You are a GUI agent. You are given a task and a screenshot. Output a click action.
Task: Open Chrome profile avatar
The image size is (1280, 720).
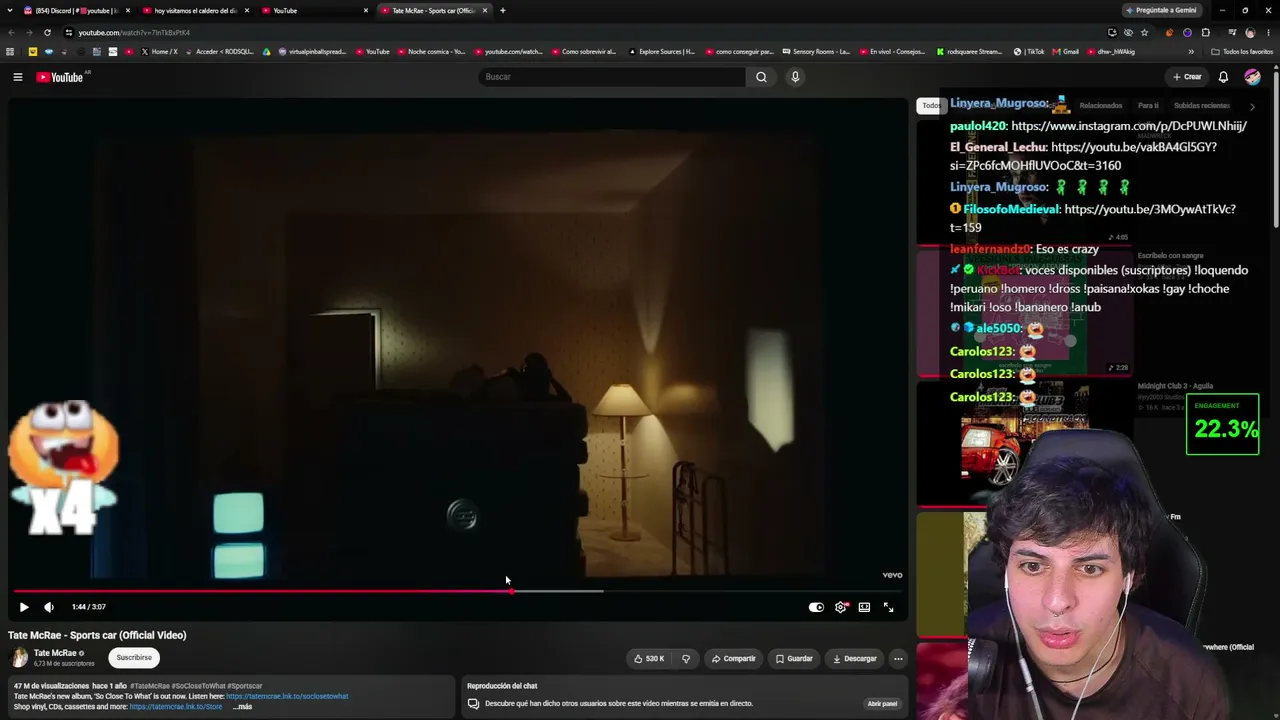point(1250,32)
